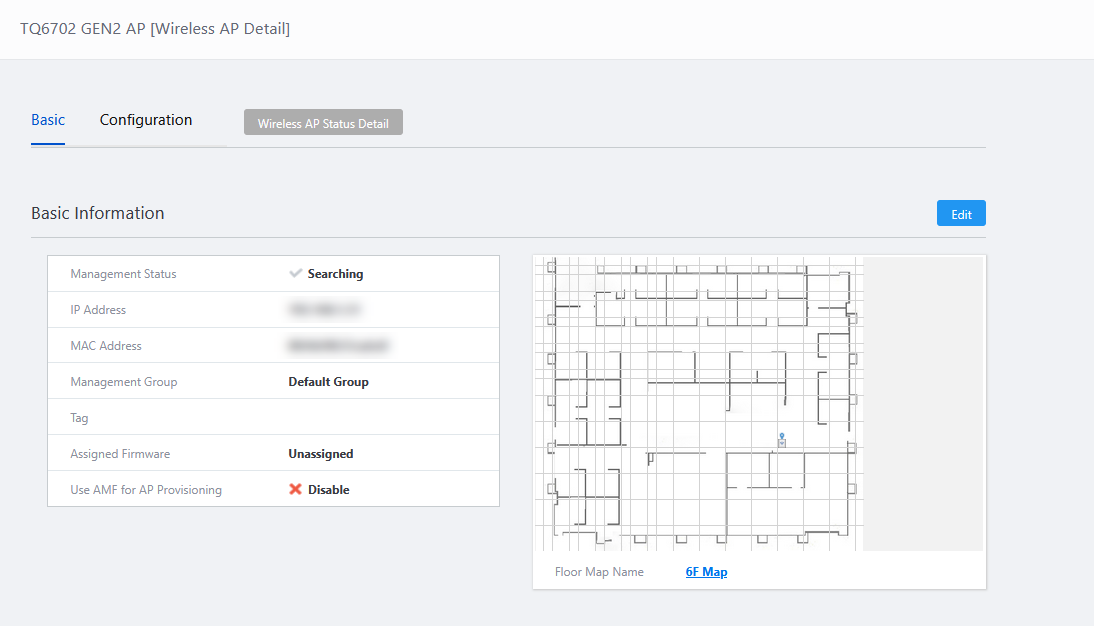The image size is (1094, 626).
Task: Click the Use AMF for AP Provisioning label
Action: point(146,490)
